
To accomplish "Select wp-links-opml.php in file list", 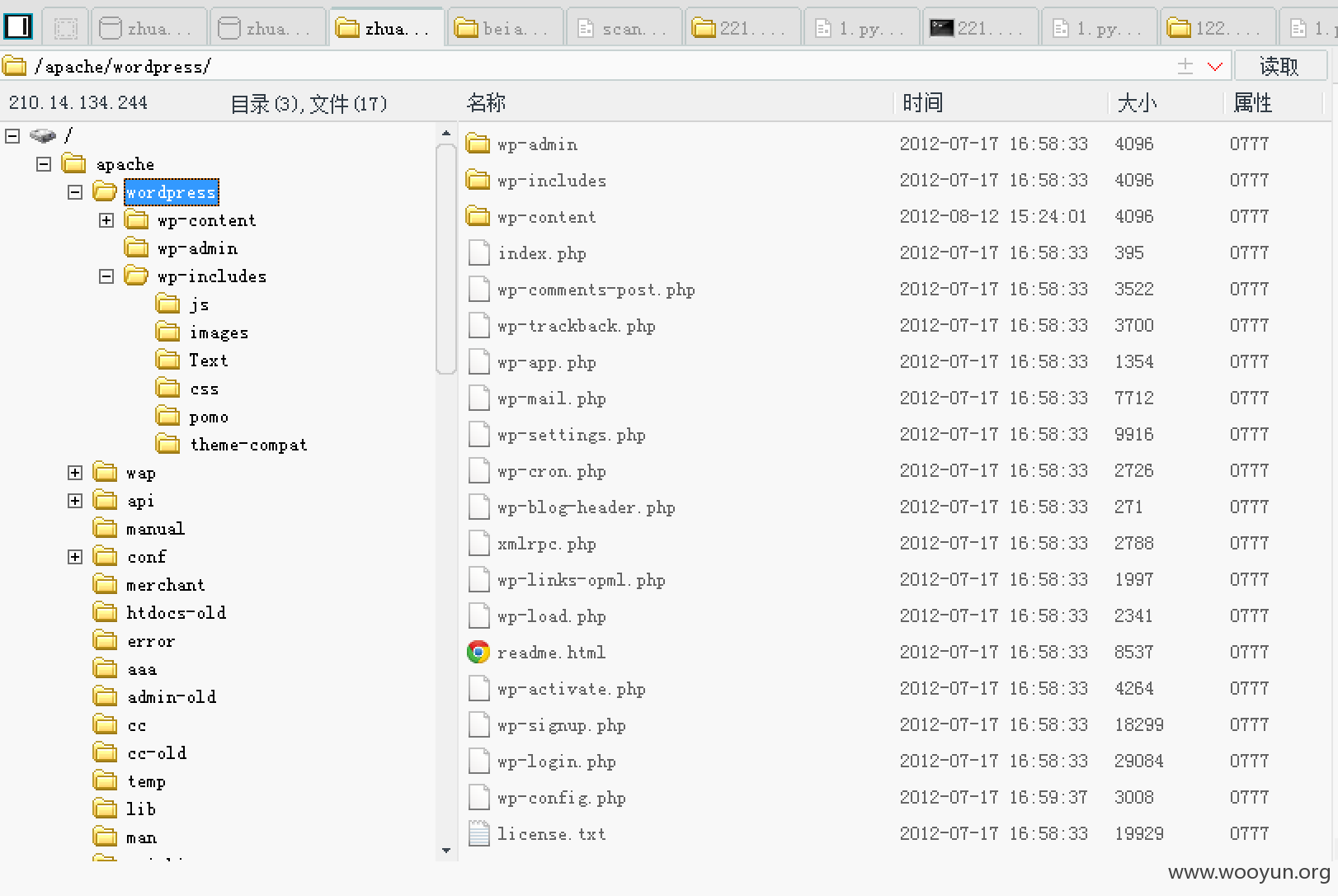I will tap(581, 579).
